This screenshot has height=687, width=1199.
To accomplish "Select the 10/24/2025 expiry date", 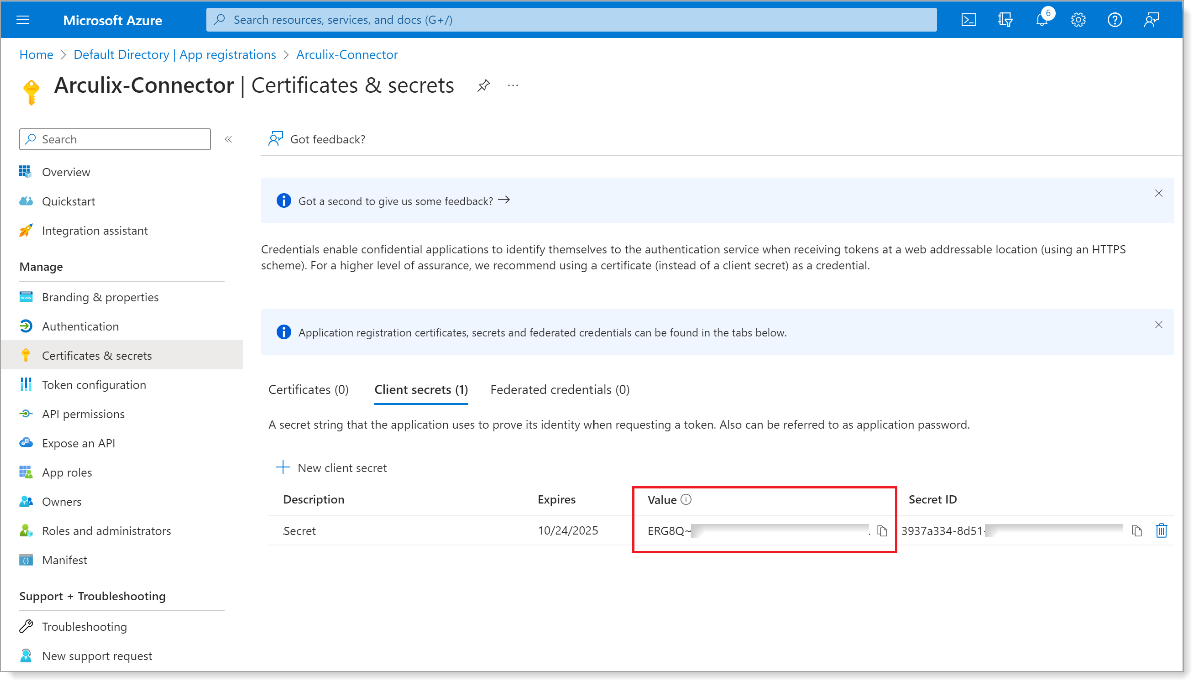I will [568, 530].
